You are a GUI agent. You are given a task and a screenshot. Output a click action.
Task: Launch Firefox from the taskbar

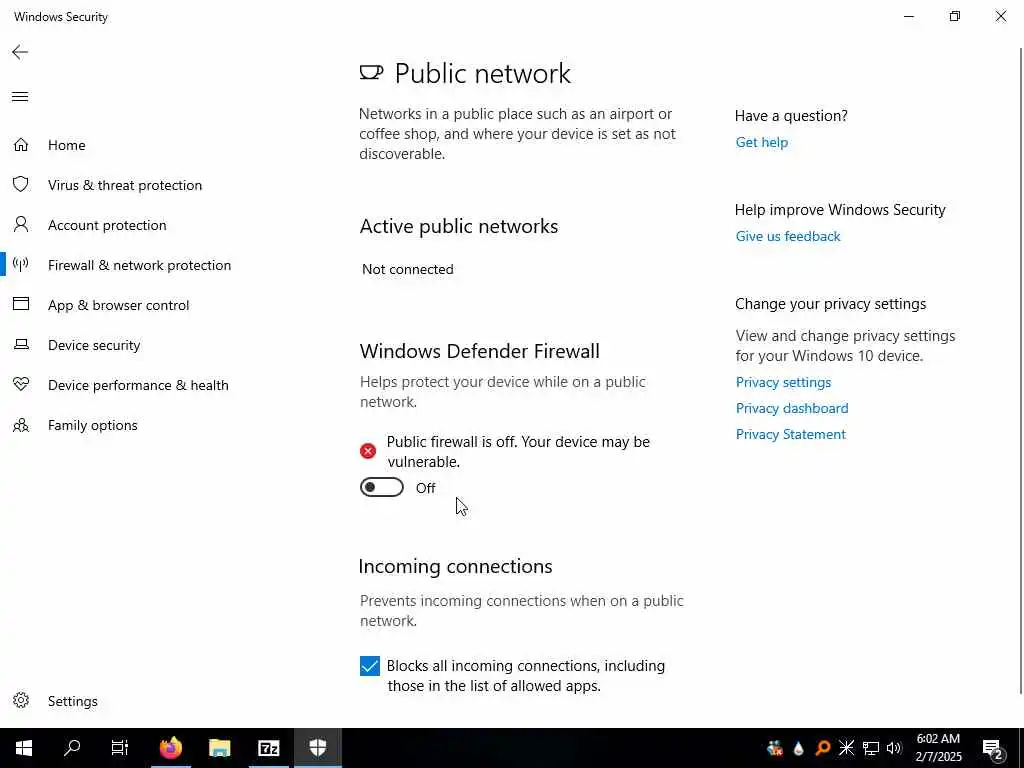171,748
